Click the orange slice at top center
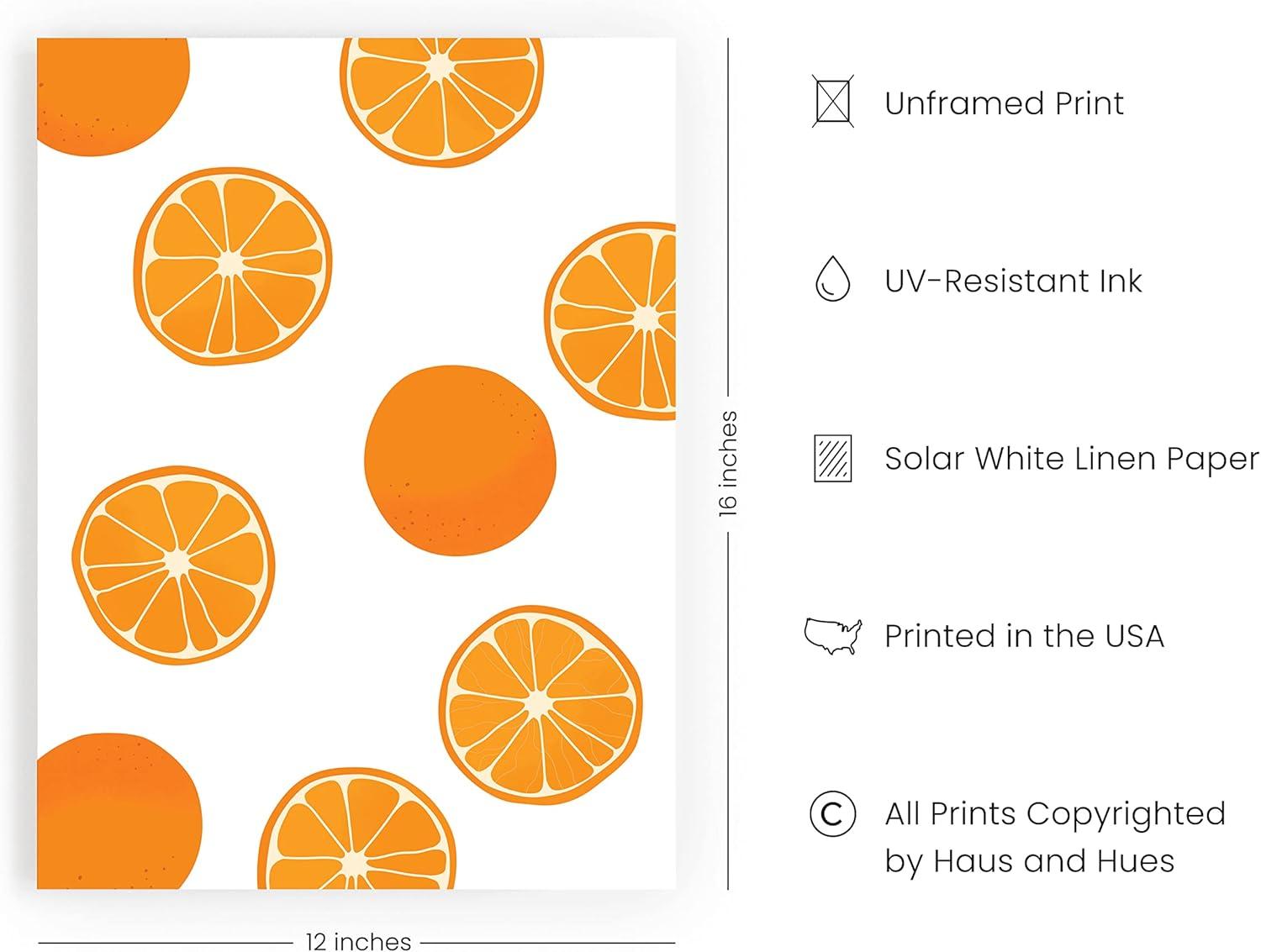 coord(441,101)
